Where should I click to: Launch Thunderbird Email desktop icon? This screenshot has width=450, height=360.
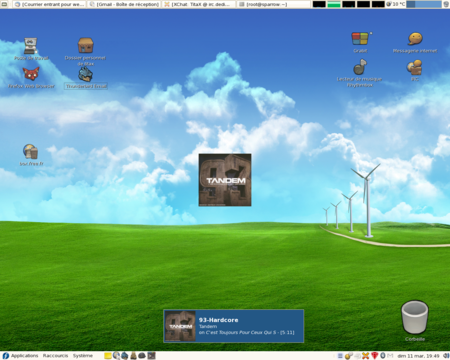pos(86,74)
